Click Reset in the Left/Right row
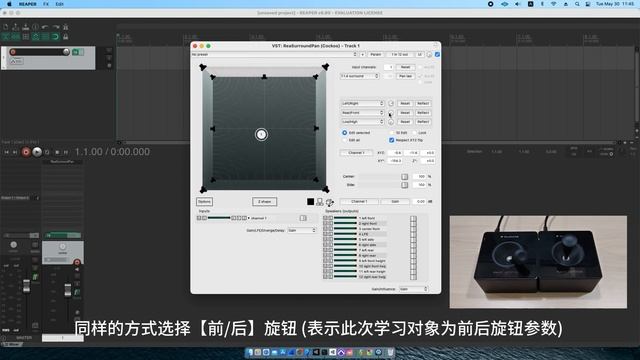This screenshot has width=640, height=360. [x=405, y=103]
